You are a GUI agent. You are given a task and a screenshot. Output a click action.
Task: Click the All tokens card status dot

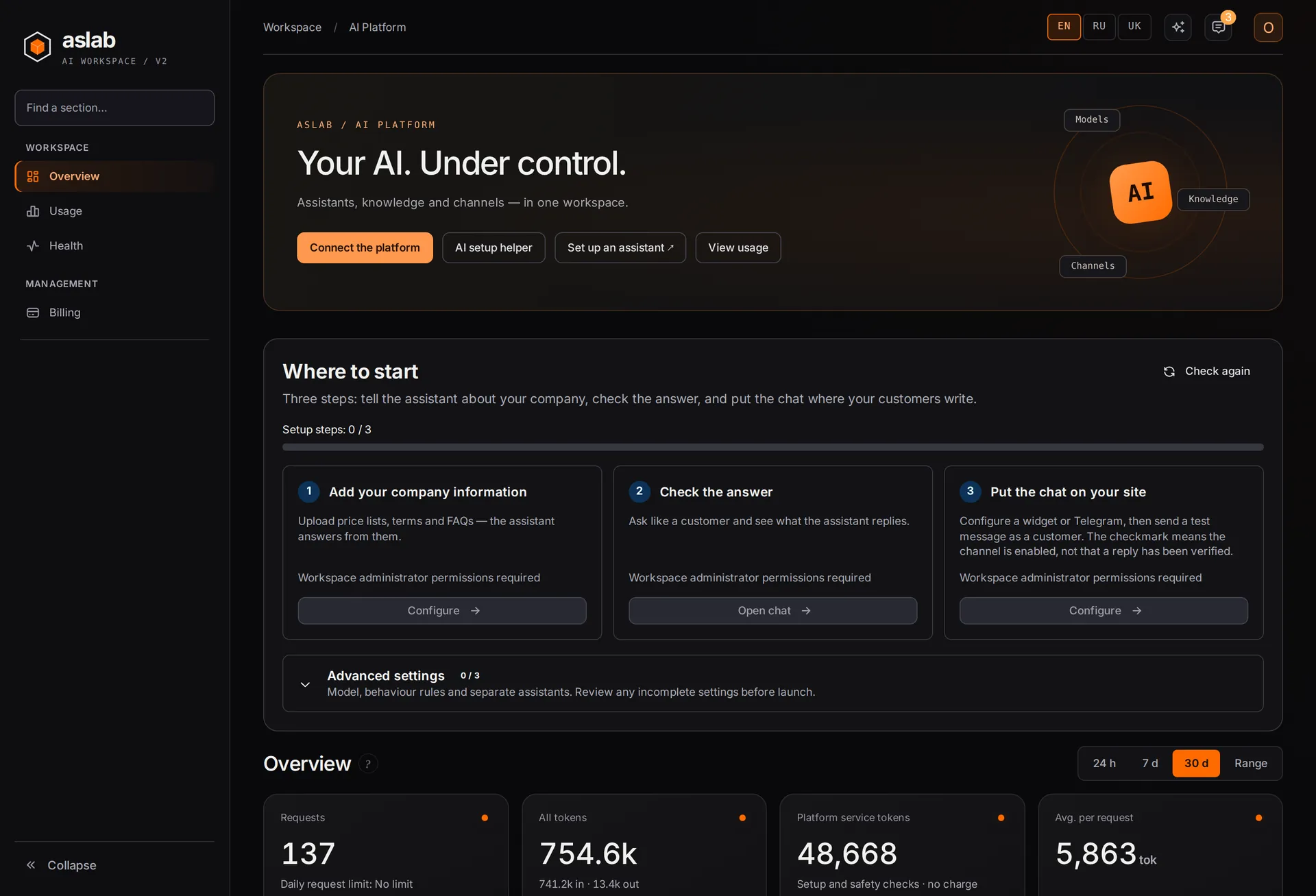click(x=742, y=818)
